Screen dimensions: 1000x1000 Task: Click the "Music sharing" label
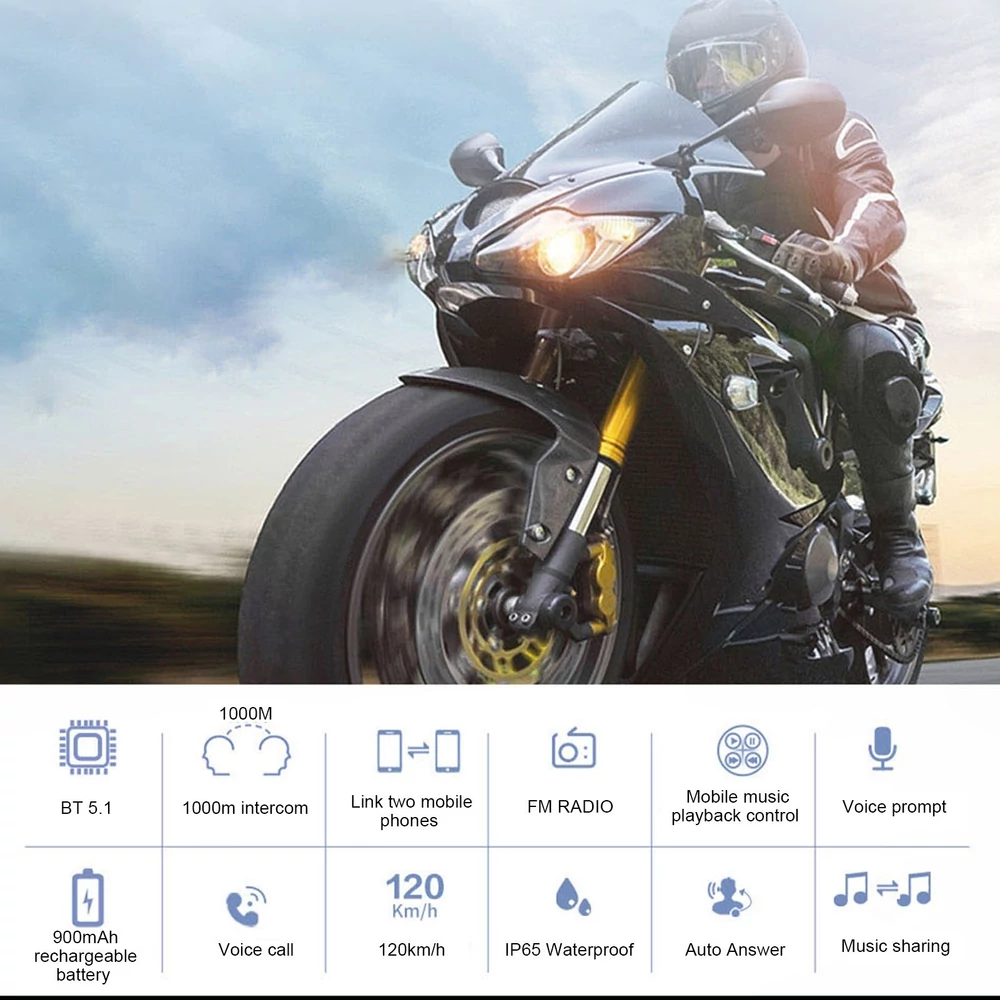click(x=895, y=946)
